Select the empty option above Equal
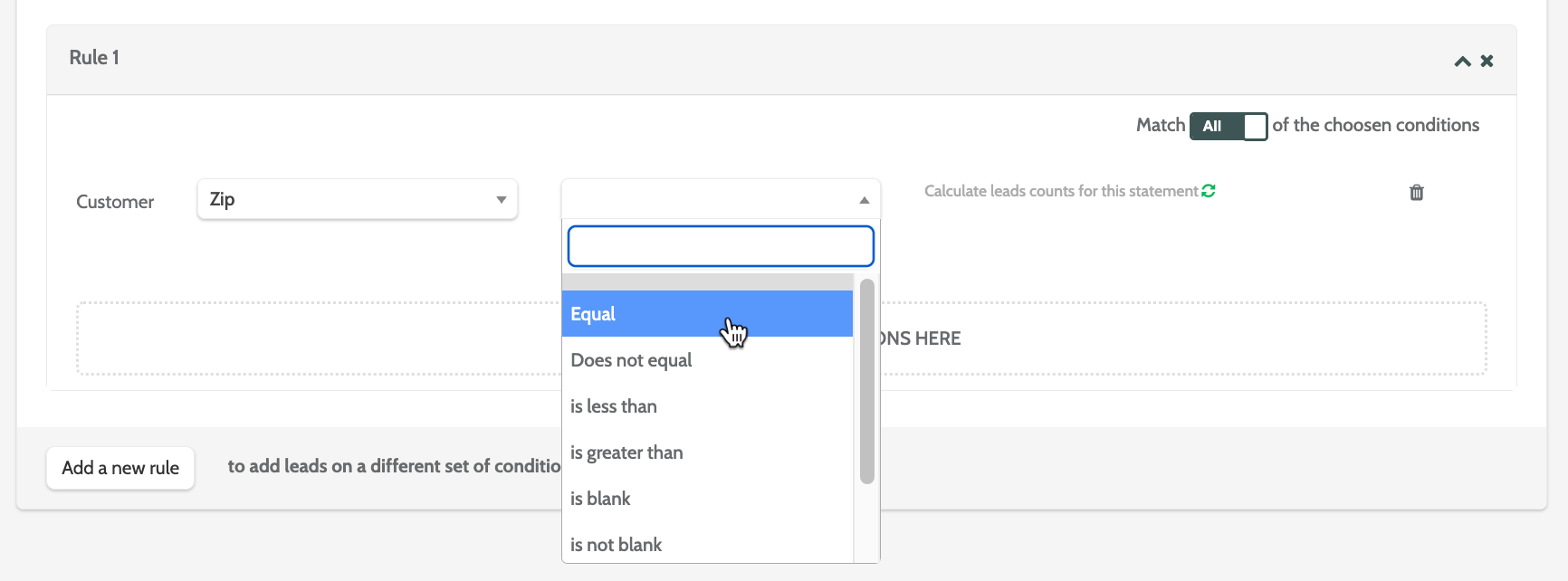This screenshot has width=1568, height=581. point(707,282)
